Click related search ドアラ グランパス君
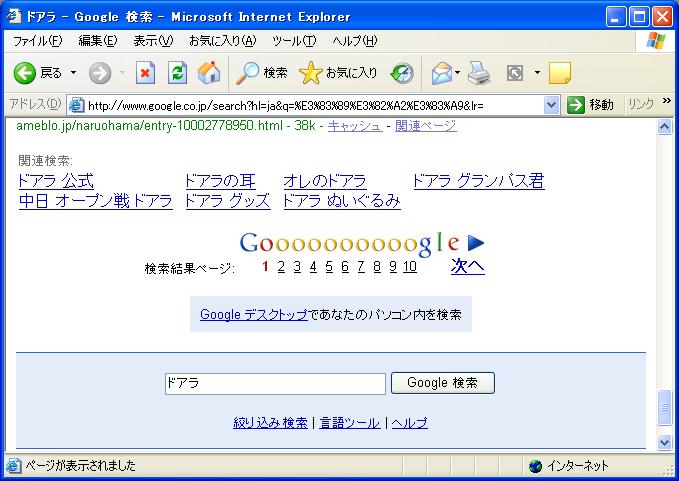The height and width of the screenshot is (481, 679). coord(479,181)
